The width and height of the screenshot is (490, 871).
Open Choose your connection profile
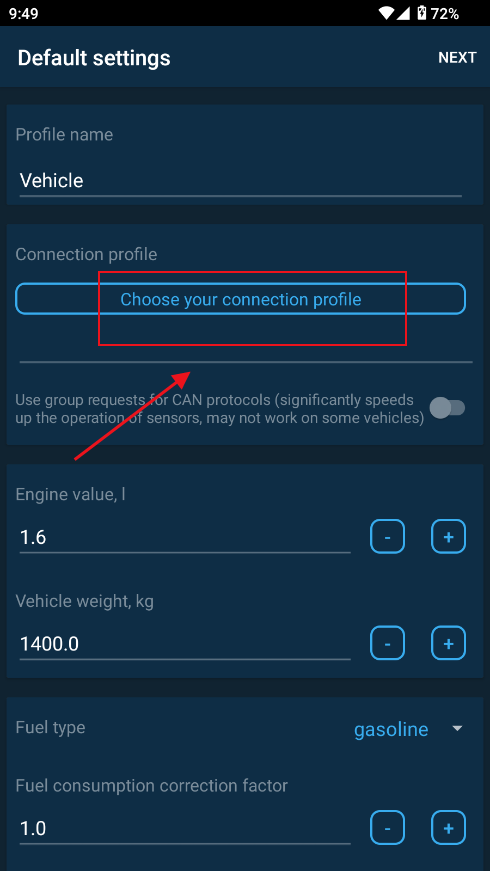click(240, 299)
